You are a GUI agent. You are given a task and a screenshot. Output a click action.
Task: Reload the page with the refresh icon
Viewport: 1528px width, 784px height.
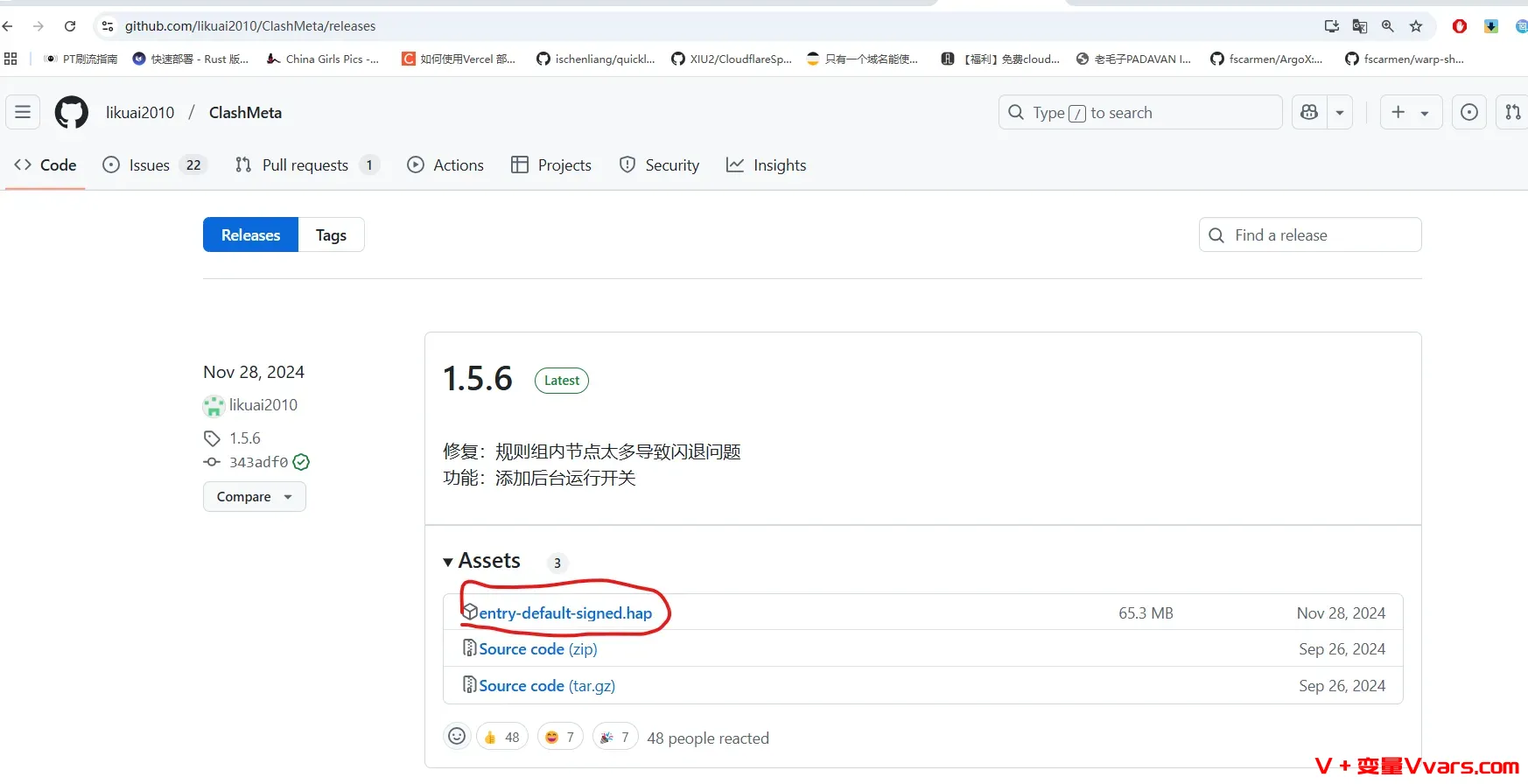coord(70,26)
